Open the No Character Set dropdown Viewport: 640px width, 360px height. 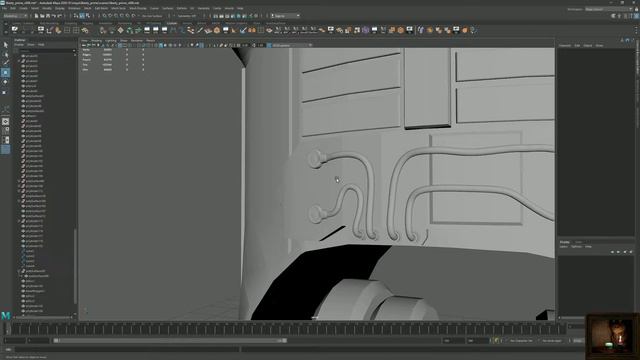521,340
